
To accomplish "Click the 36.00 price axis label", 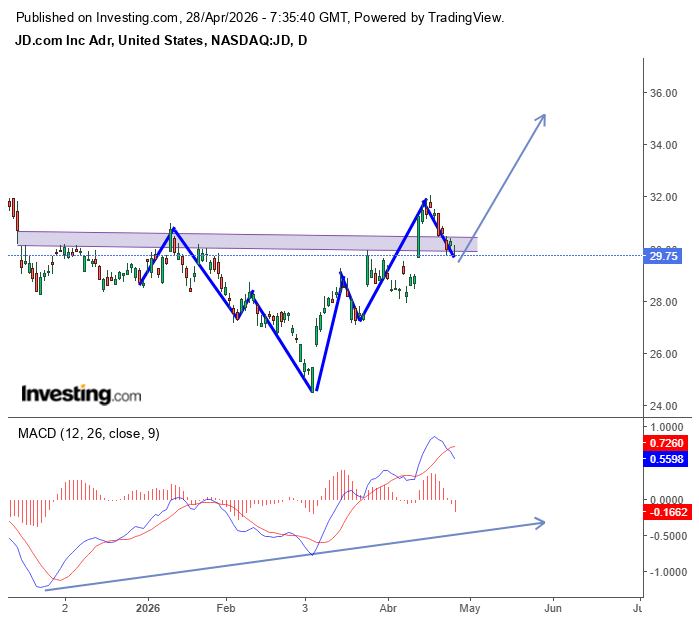I will 663,93.
